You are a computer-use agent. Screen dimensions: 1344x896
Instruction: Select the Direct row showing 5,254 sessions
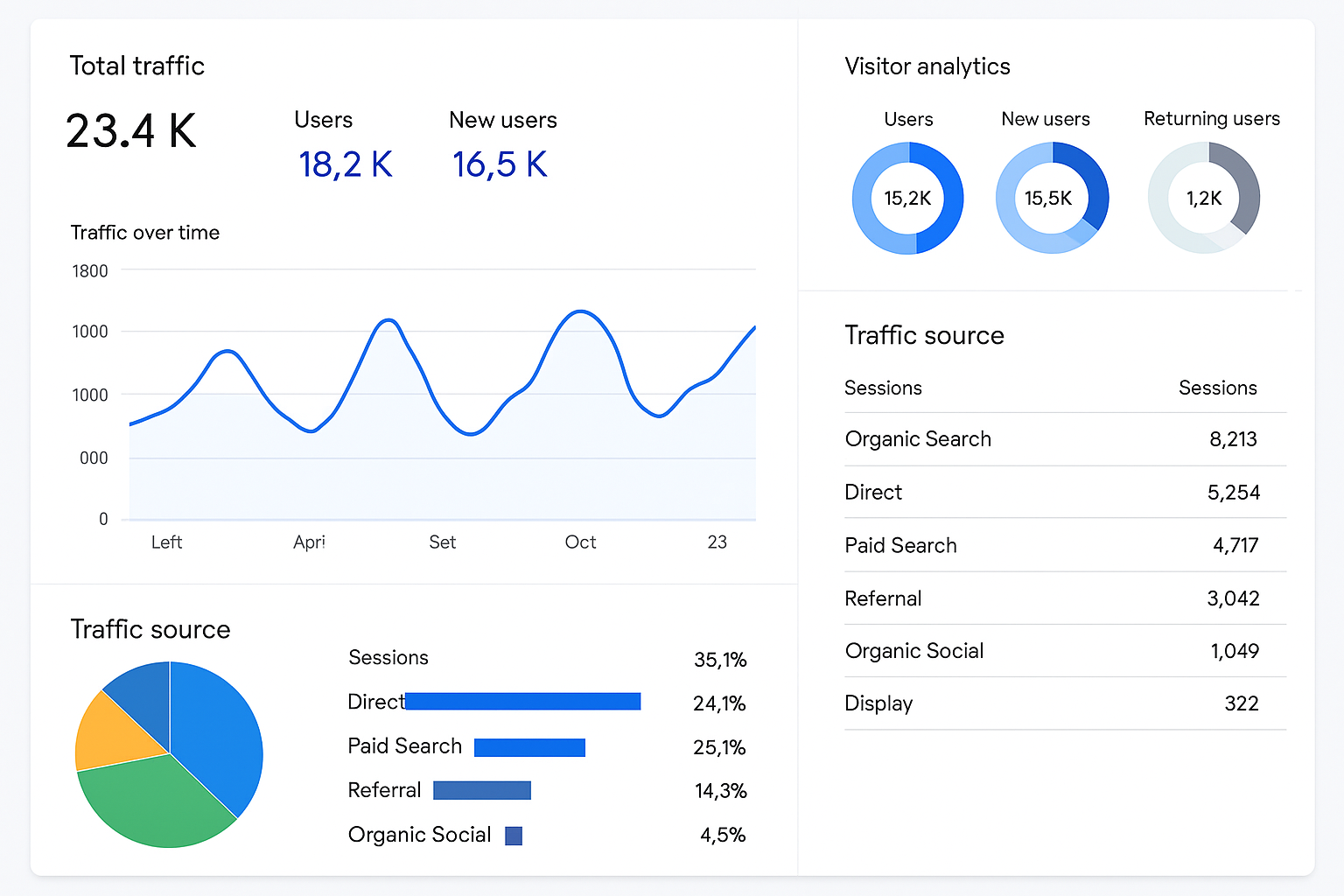click(x=1064, y=493)
